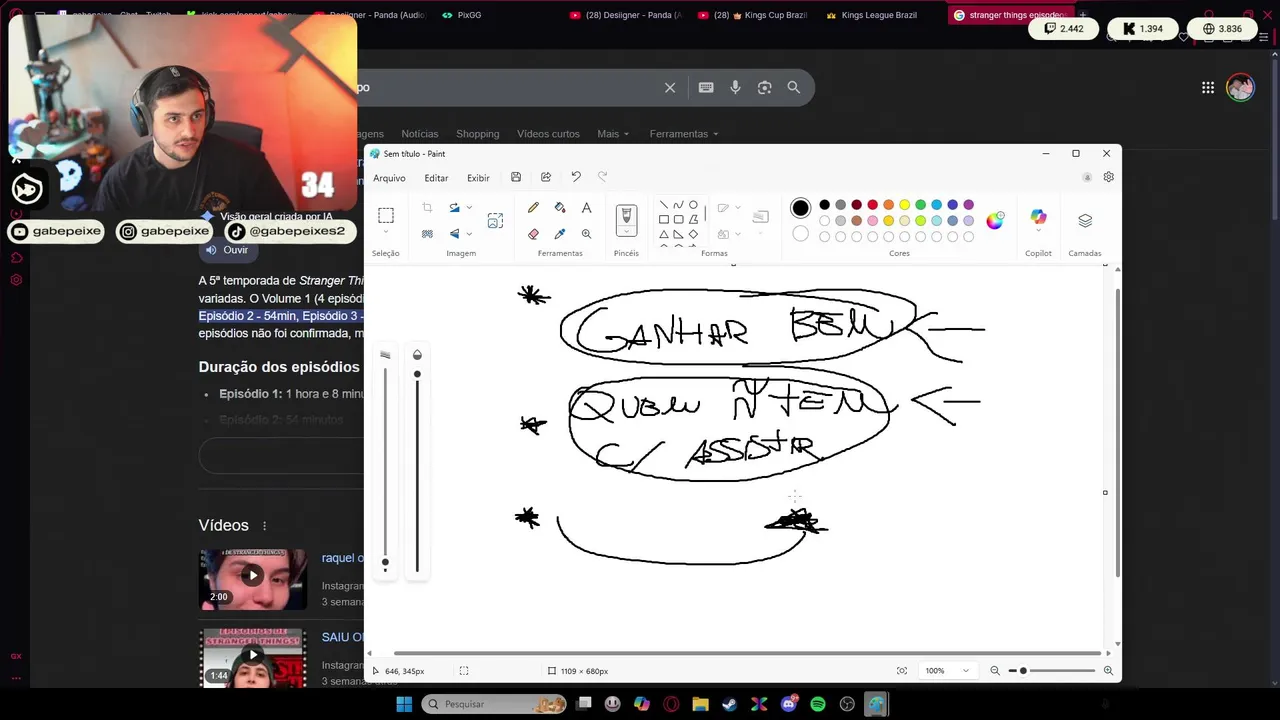The width and height of the screenshot is (1280, 720).
Task: Click zoom out magnifier in Paint status bar
Action: [995, 671]
